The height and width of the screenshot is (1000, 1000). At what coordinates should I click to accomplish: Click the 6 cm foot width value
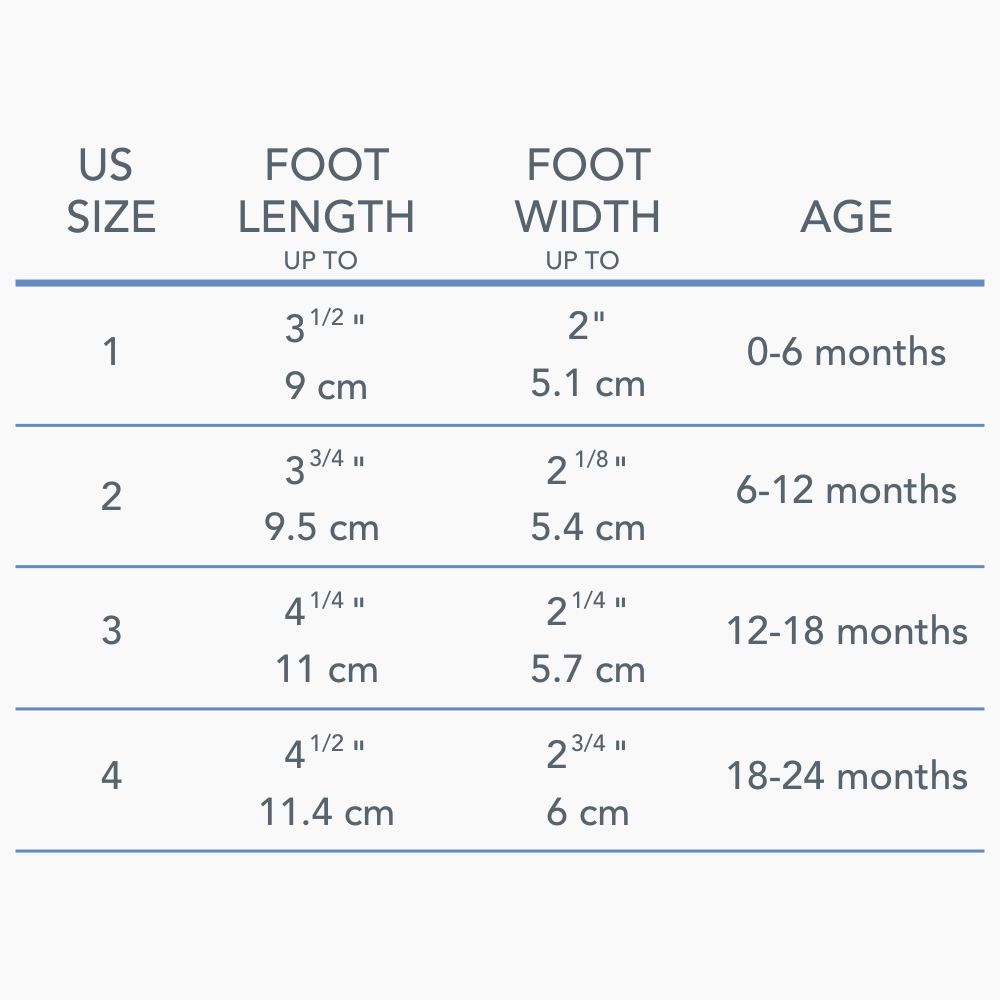588,812
